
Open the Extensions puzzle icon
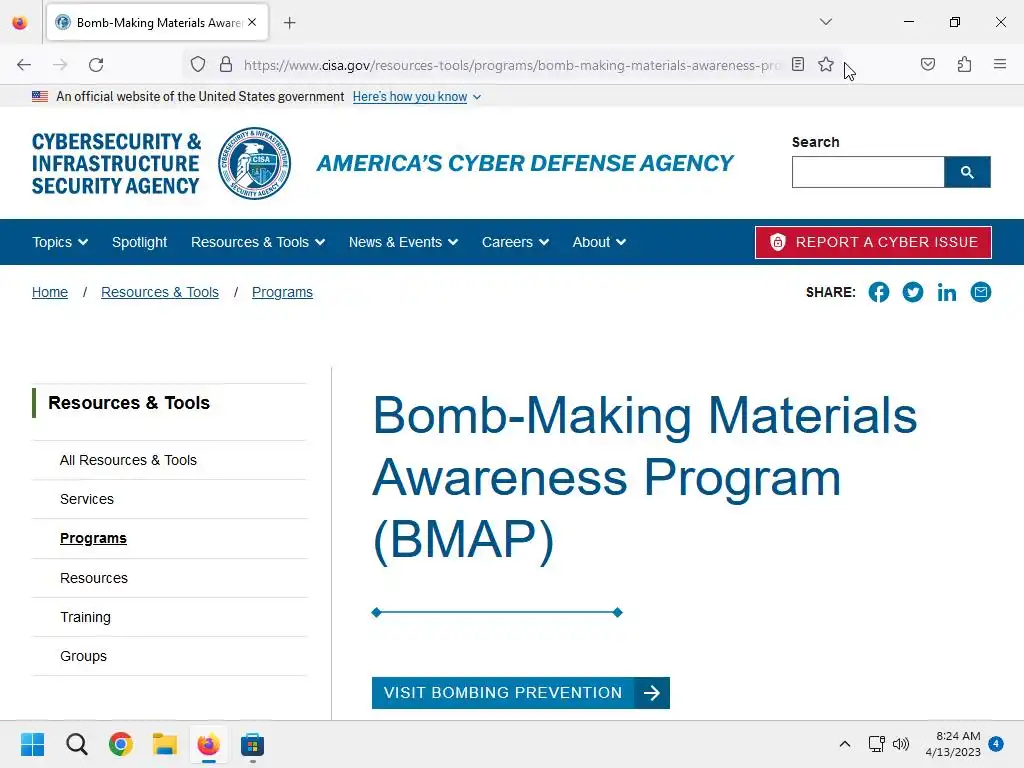965,64
